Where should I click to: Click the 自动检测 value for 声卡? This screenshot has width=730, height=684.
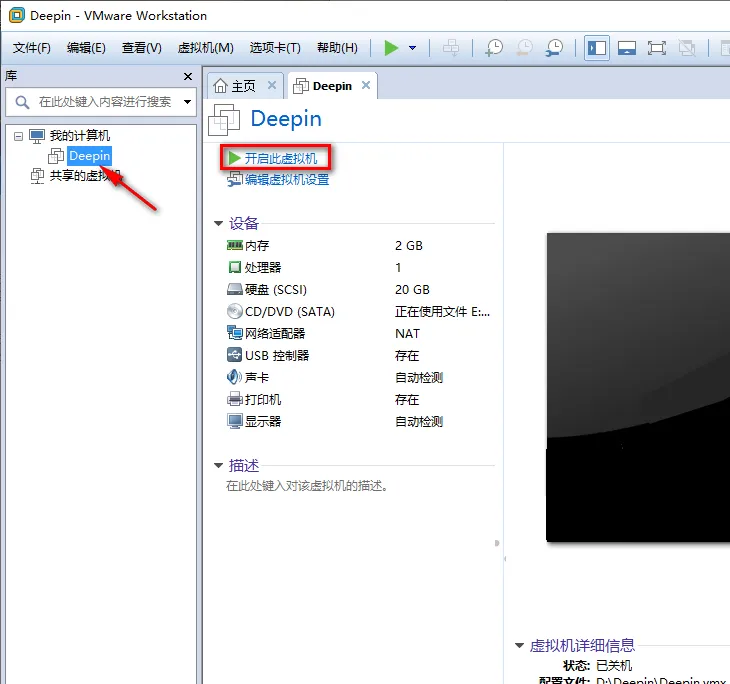coord(419,377)
